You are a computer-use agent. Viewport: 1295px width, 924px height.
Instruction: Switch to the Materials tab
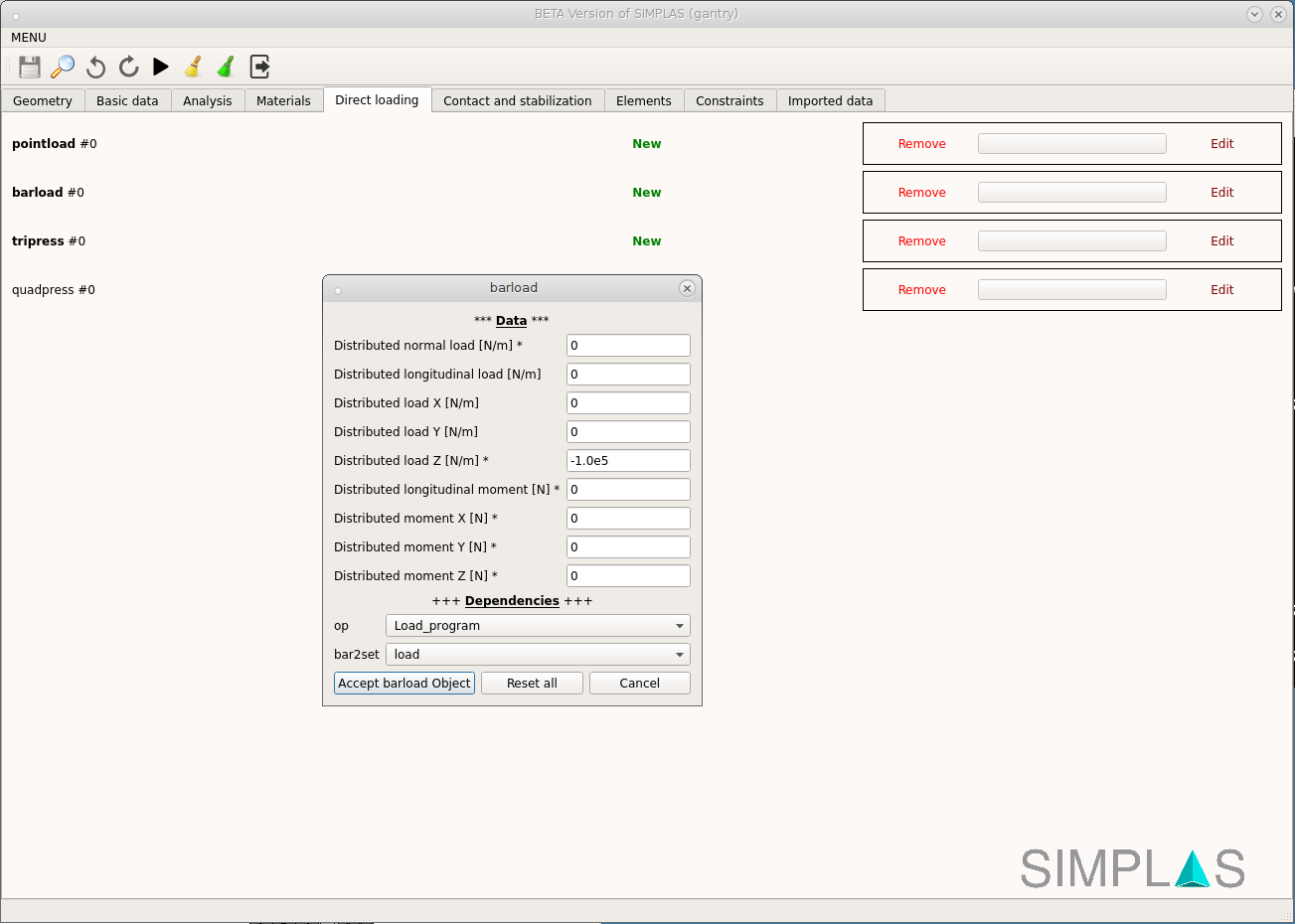coord(283,101)
